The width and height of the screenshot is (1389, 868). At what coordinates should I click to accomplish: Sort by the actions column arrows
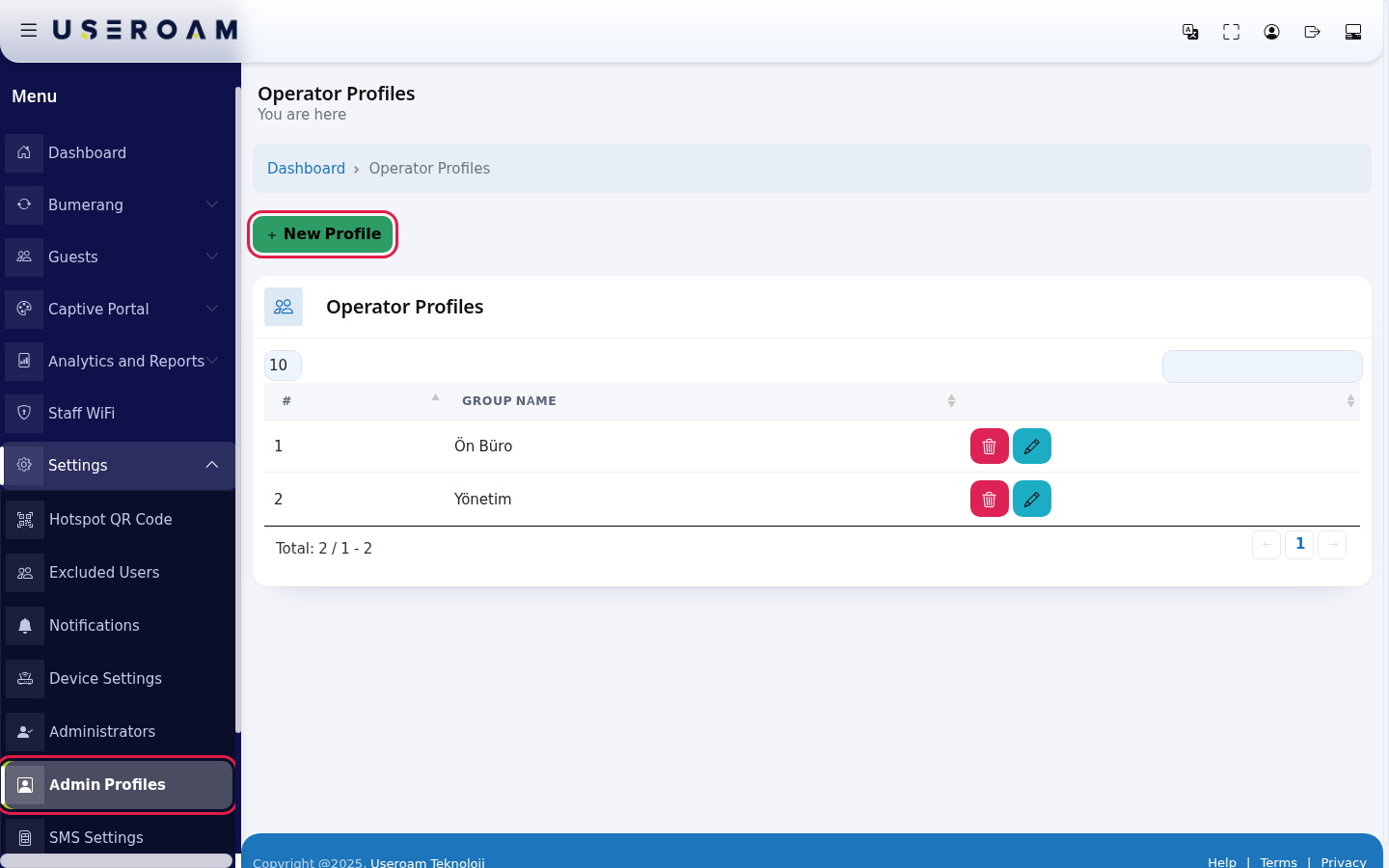[x=1350, y=400]
